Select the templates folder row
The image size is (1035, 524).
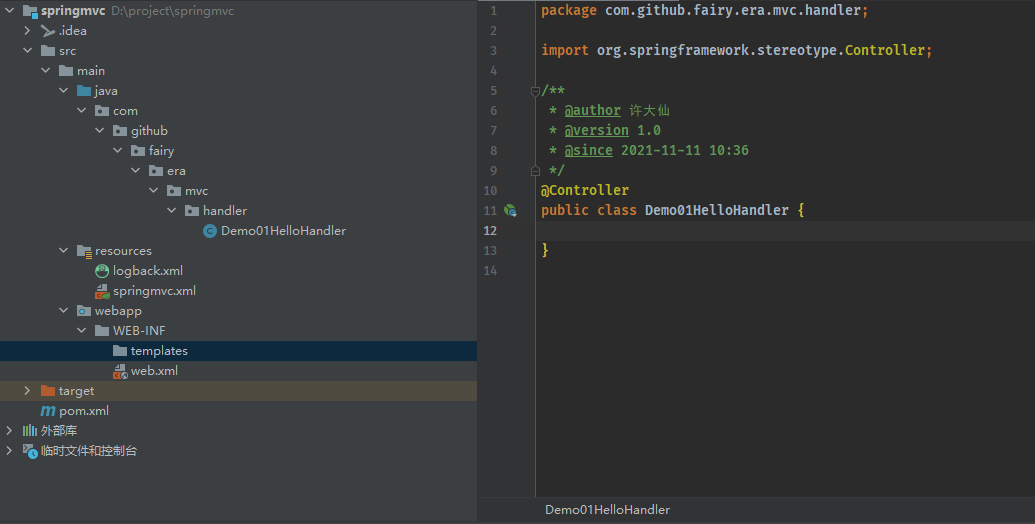point(238,350)
